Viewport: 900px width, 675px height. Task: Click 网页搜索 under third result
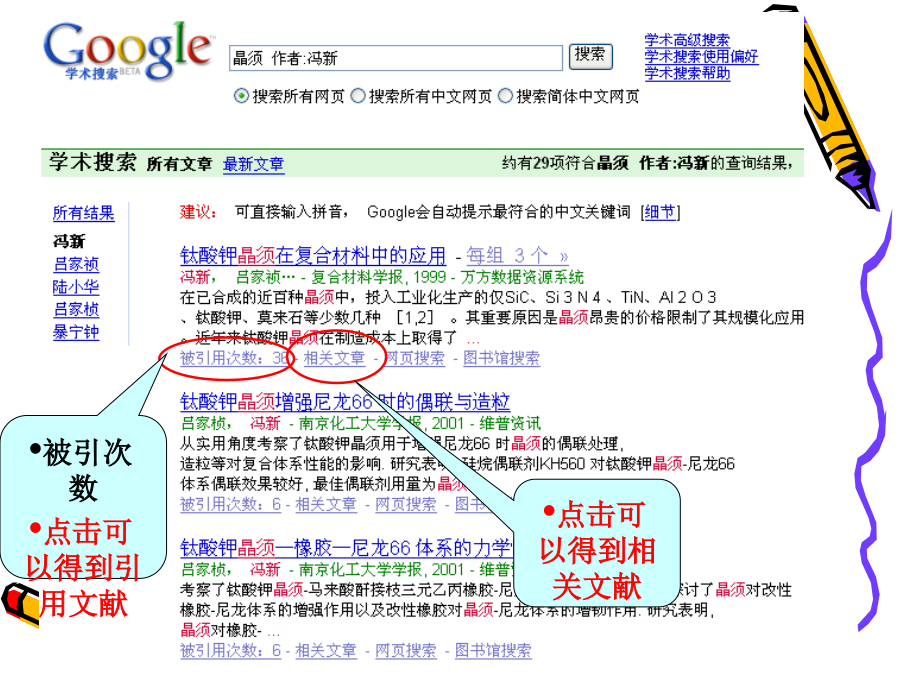[406, 650]
